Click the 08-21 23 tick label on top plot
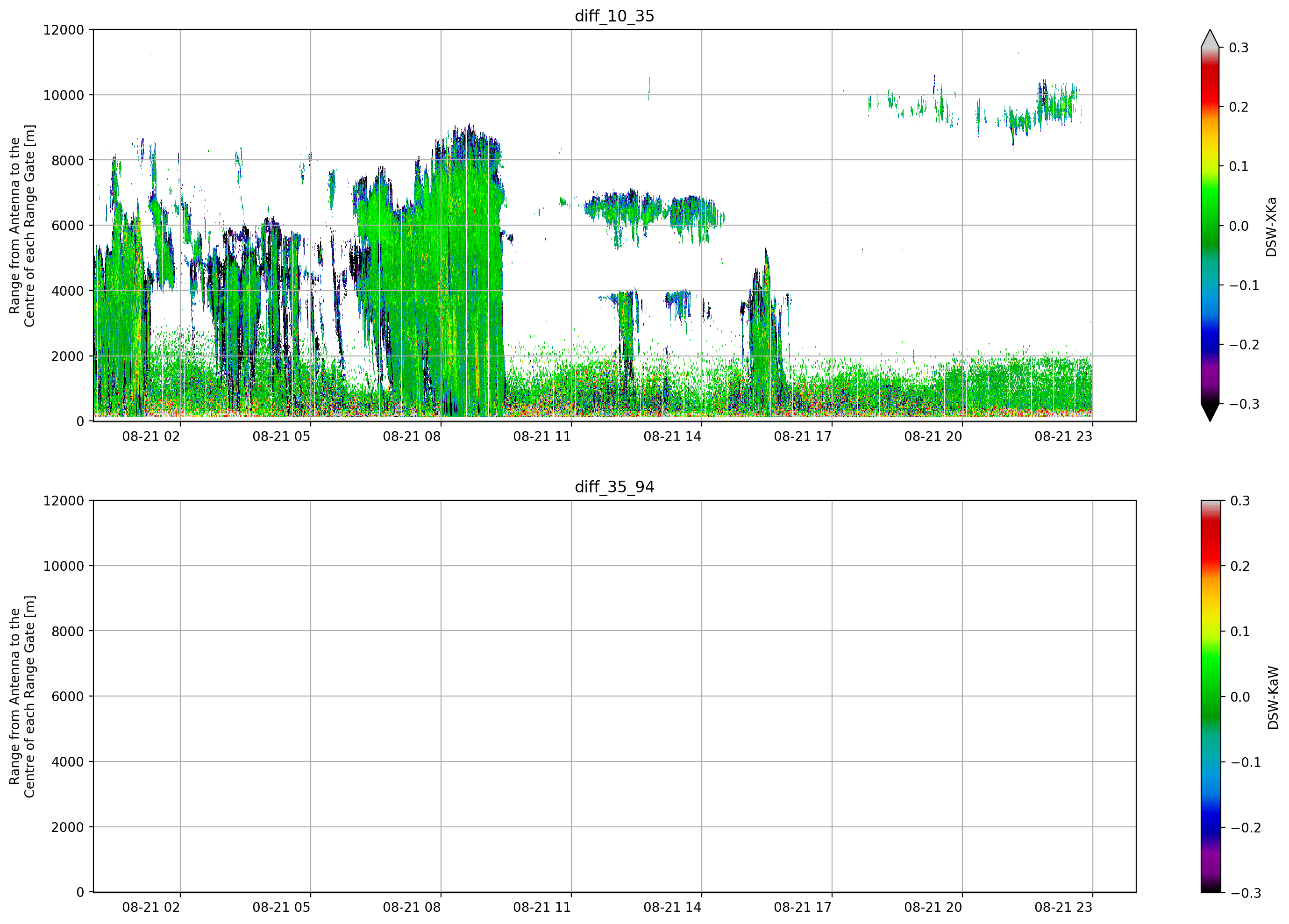This screenshot has height=924, width=1289. point(1063,436)
